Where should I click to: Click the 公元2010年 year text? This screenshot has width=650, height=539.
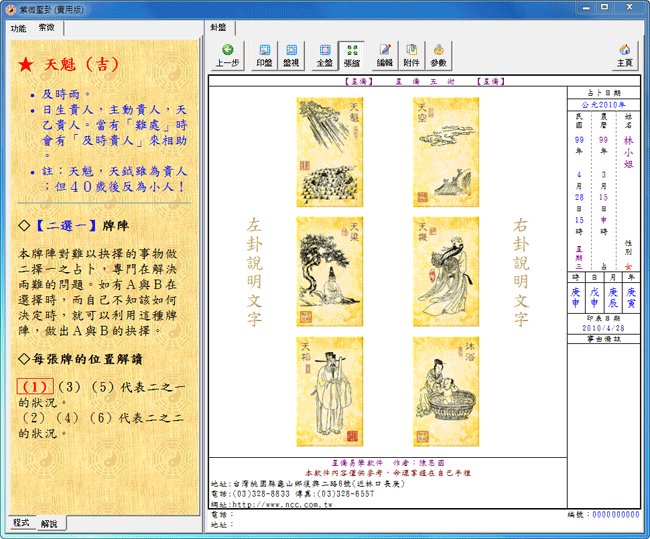[x=604, y=105]
